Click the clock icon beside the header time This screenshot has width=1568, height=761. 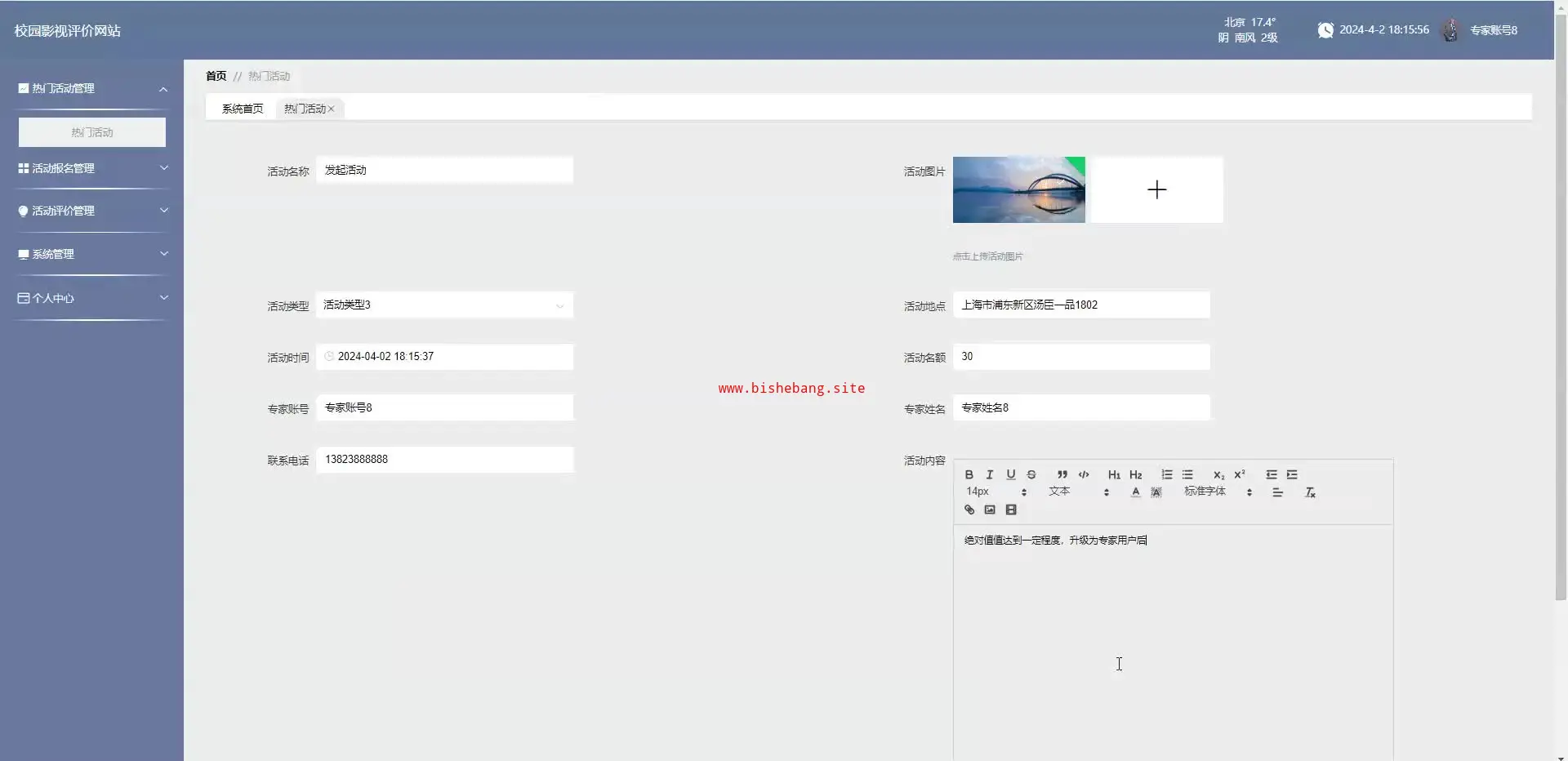pyautogui.click(x=1325, y=30)
